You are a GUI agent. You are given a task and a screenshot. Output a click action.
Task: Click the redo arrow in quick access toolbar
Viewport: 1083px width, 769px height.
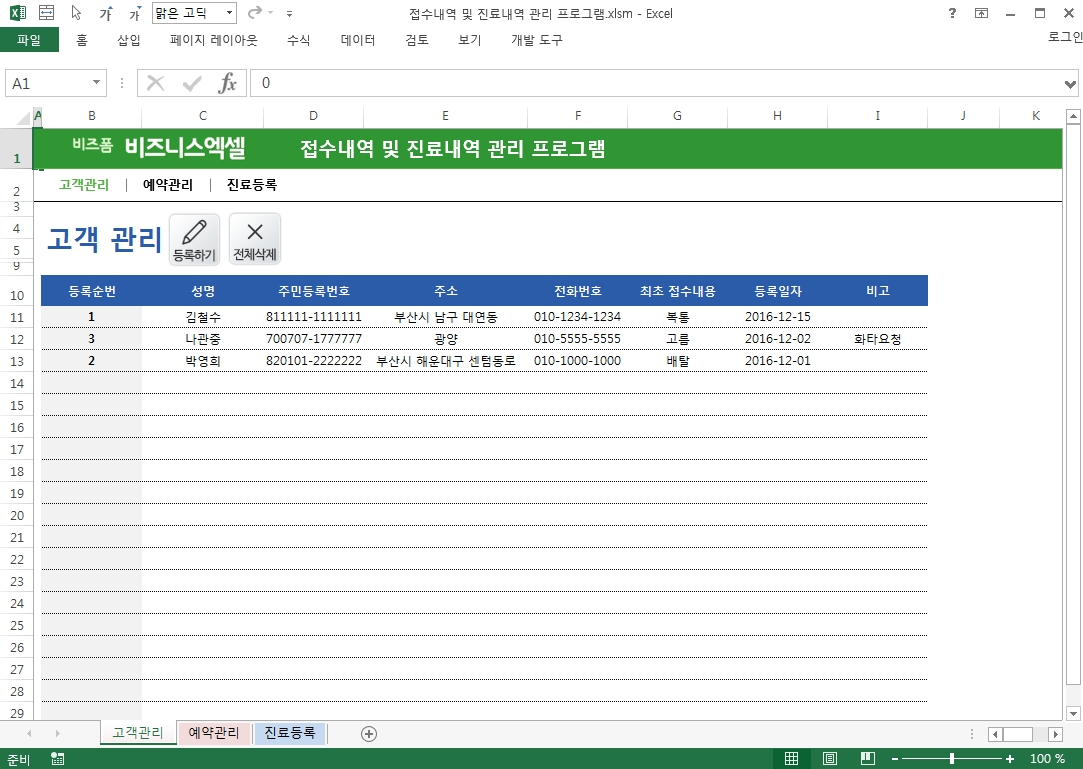(x=254, y=14)
